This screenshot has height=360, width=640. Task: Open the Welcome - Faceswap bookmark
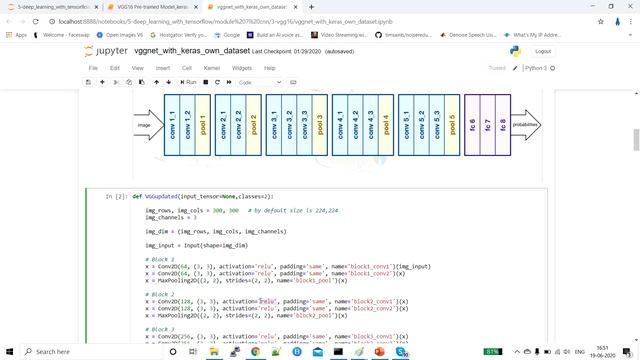pos(62,35)
